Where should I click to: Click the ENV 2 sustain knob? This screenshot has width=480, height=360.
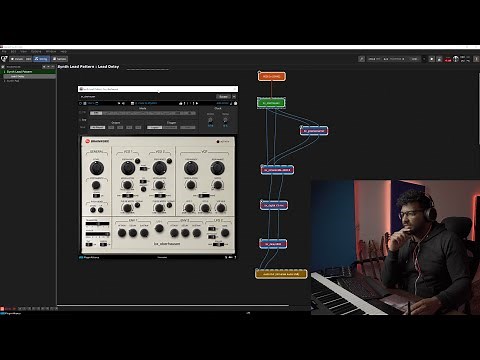[197, 233]
